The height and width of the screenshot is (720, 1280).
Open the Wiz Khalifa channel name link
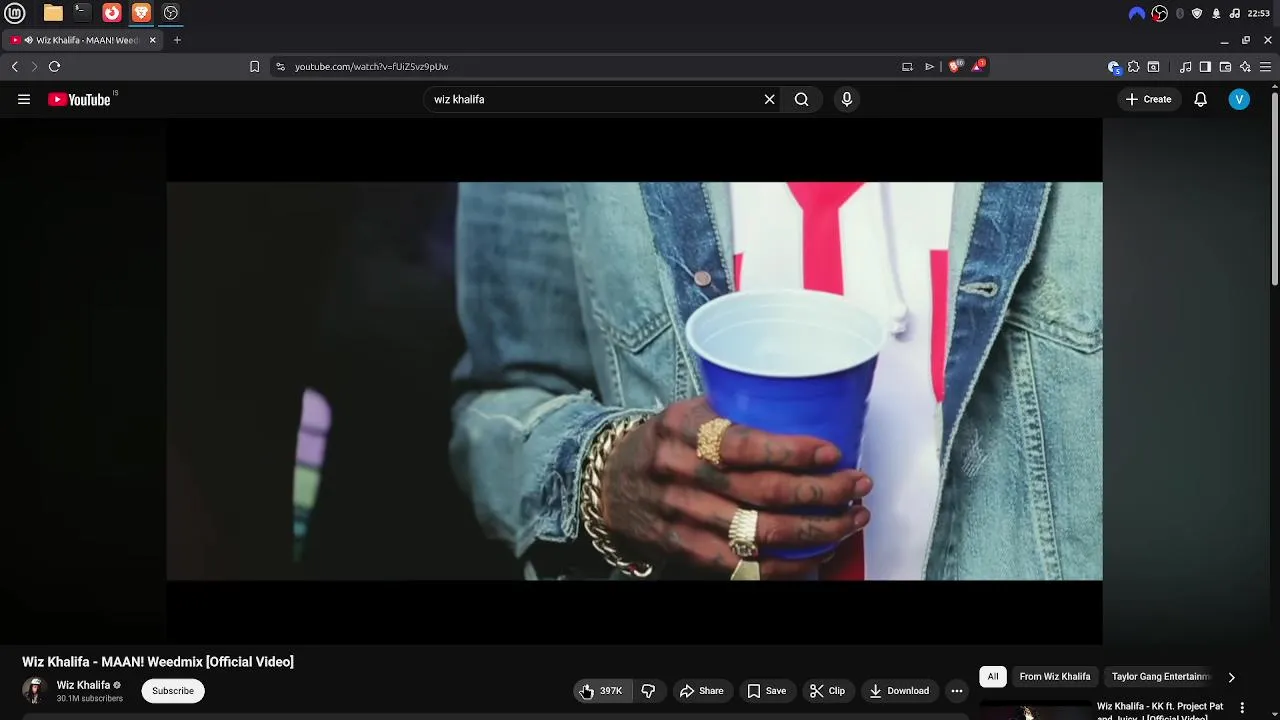click(83, 685)
